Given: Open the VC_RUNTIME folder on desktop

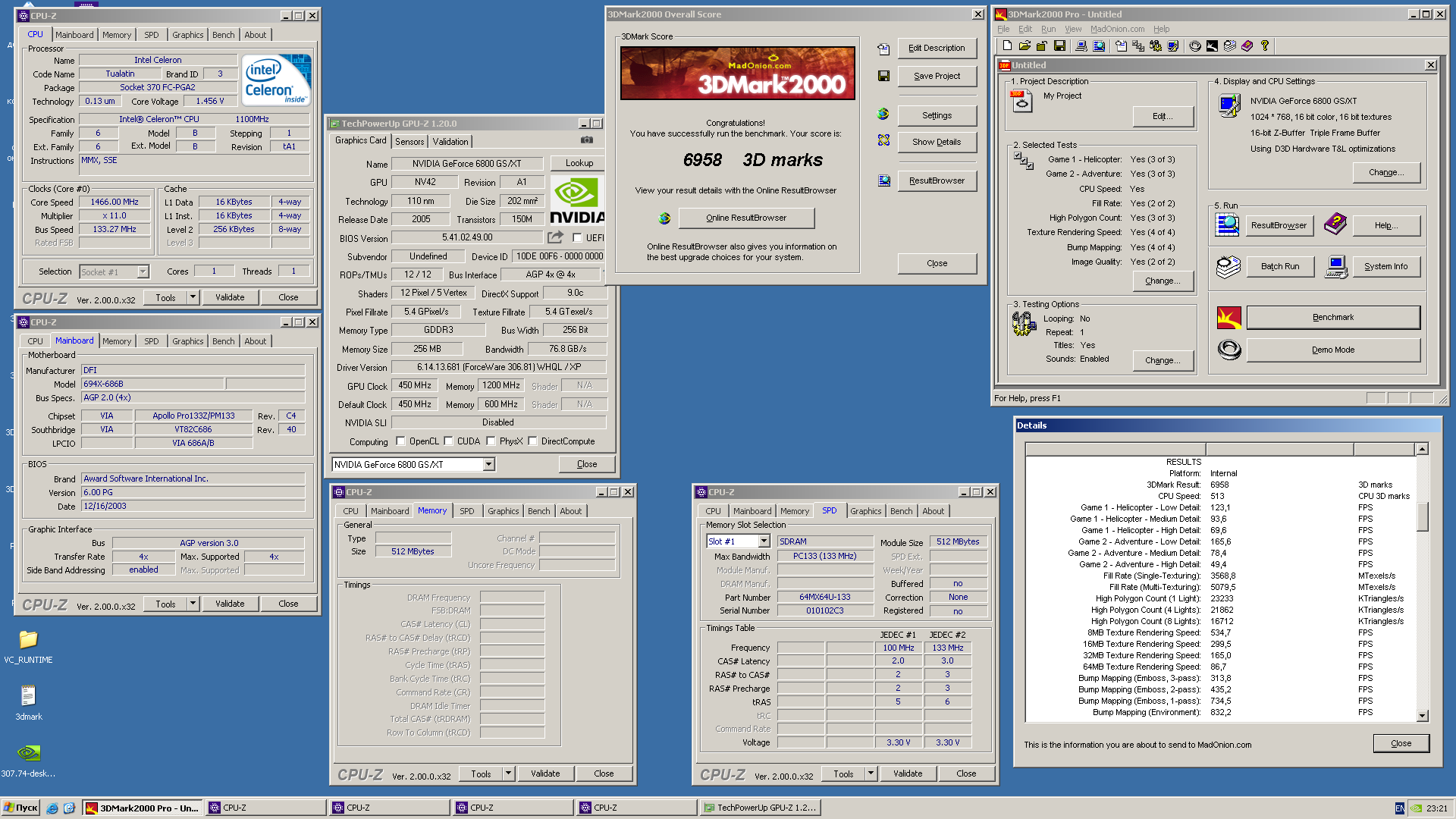Looking at the screenshot, I should [x=28, y=647].
